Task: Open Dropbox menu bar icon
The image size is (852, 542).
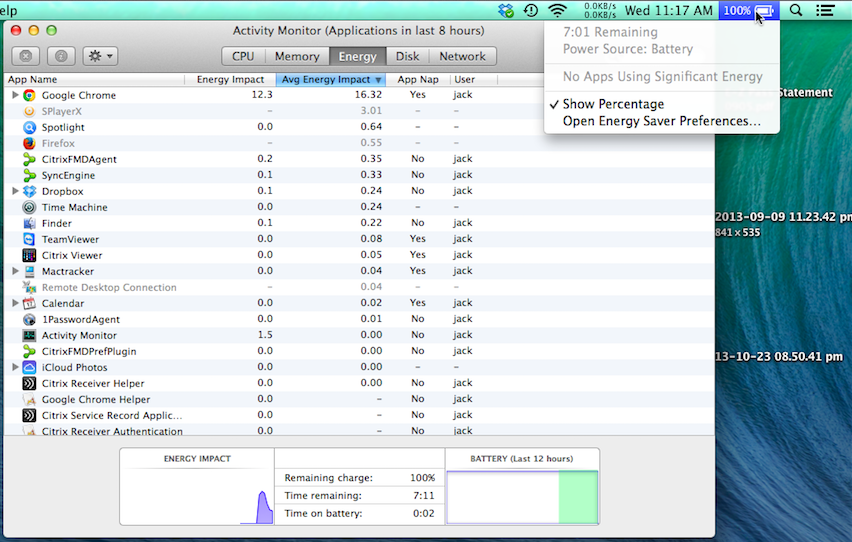Action: (x=506, y=10)
